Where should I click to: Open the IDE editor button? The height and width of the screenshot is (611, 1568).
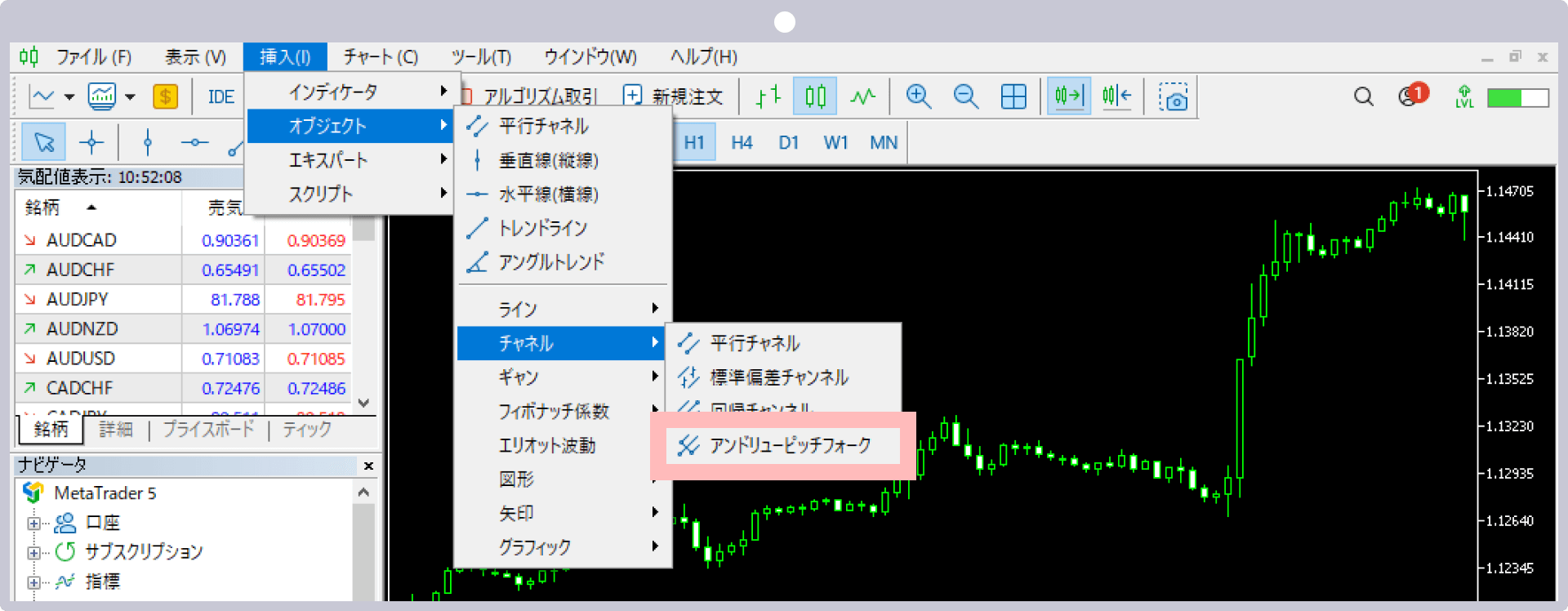(221, 96)
